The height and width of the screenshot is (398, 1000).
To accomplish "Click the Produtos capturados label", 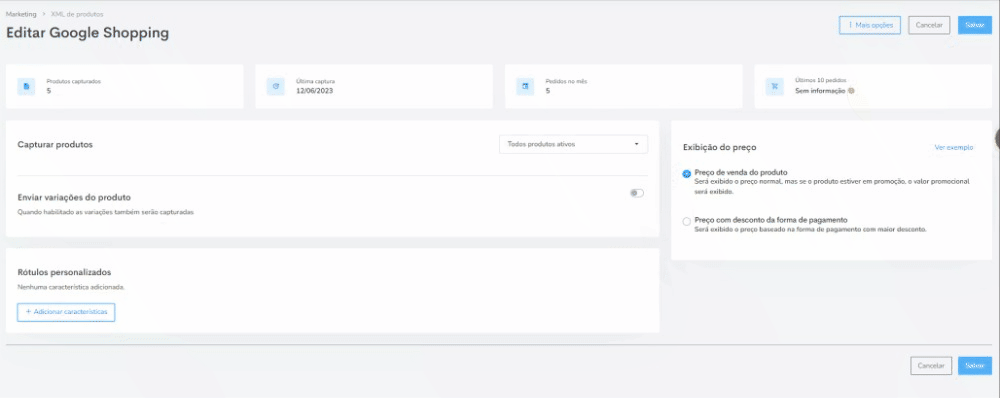I will [x=73, y=82].
